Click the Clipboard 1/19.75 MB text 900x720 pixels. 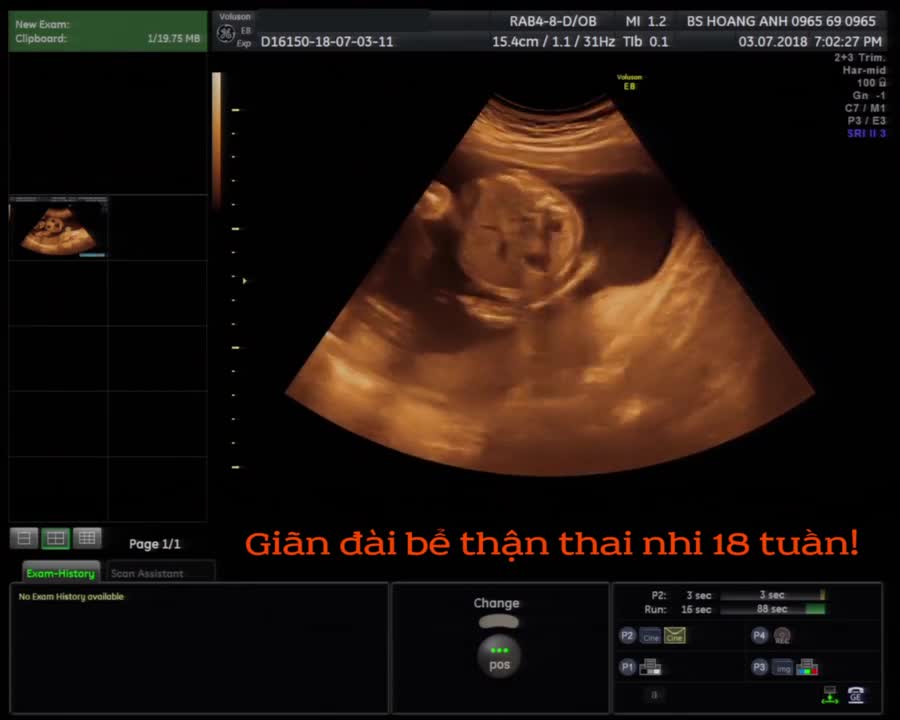pos(107,38)
